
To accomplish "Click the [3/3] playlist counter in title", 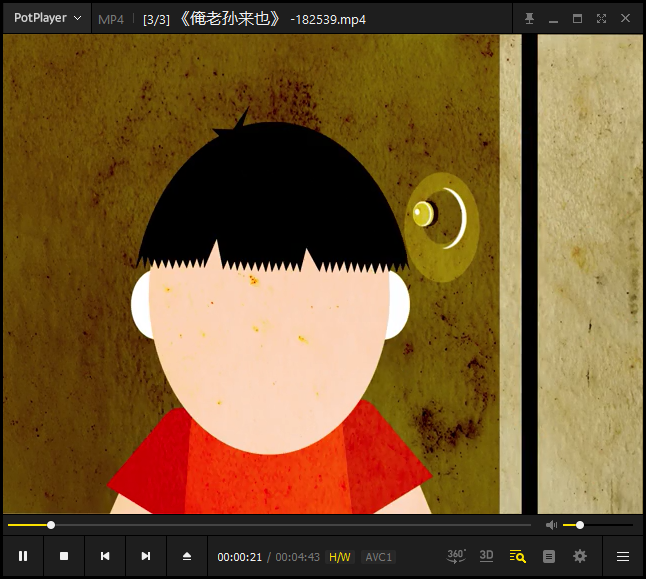I will point(156,20).
